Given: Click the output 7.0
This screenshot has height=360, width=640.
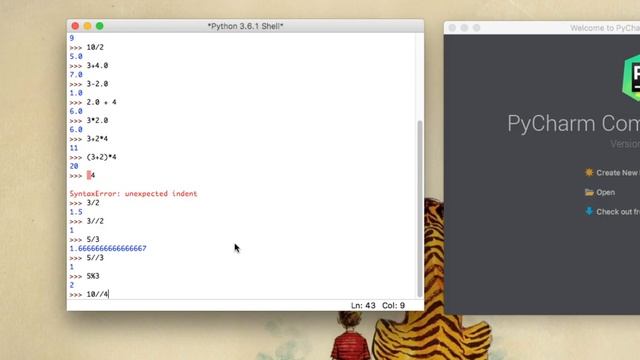Looking at the screenshot, I should point(76,75).
